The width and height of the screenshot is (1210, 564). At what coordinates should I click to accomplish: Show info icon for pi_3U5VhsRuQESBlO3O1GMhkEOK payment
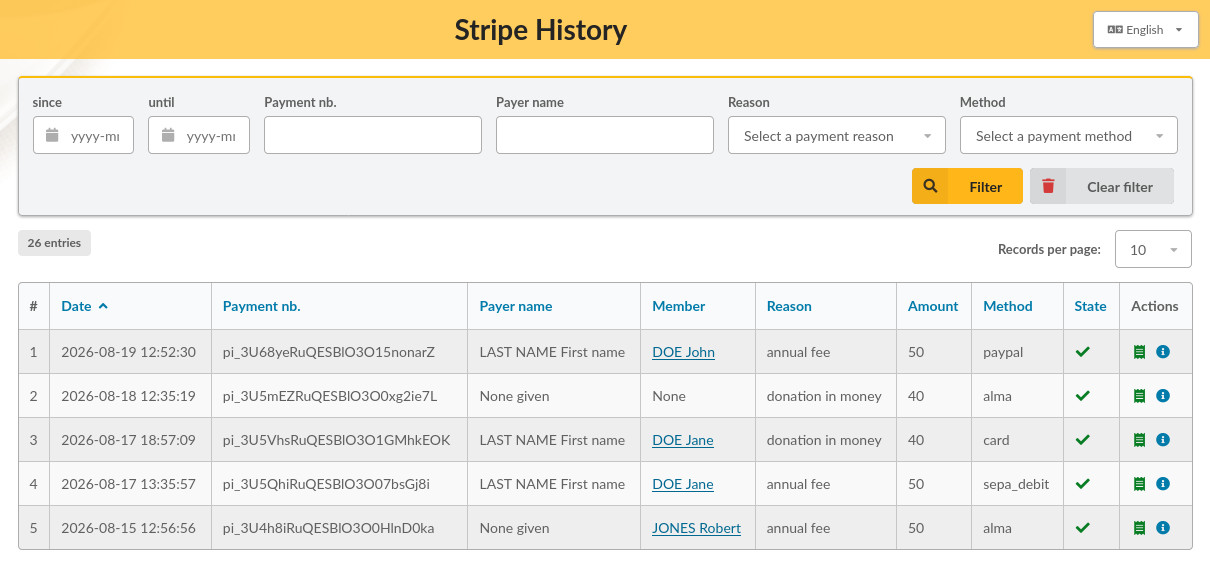click(x=1162, y=440)
